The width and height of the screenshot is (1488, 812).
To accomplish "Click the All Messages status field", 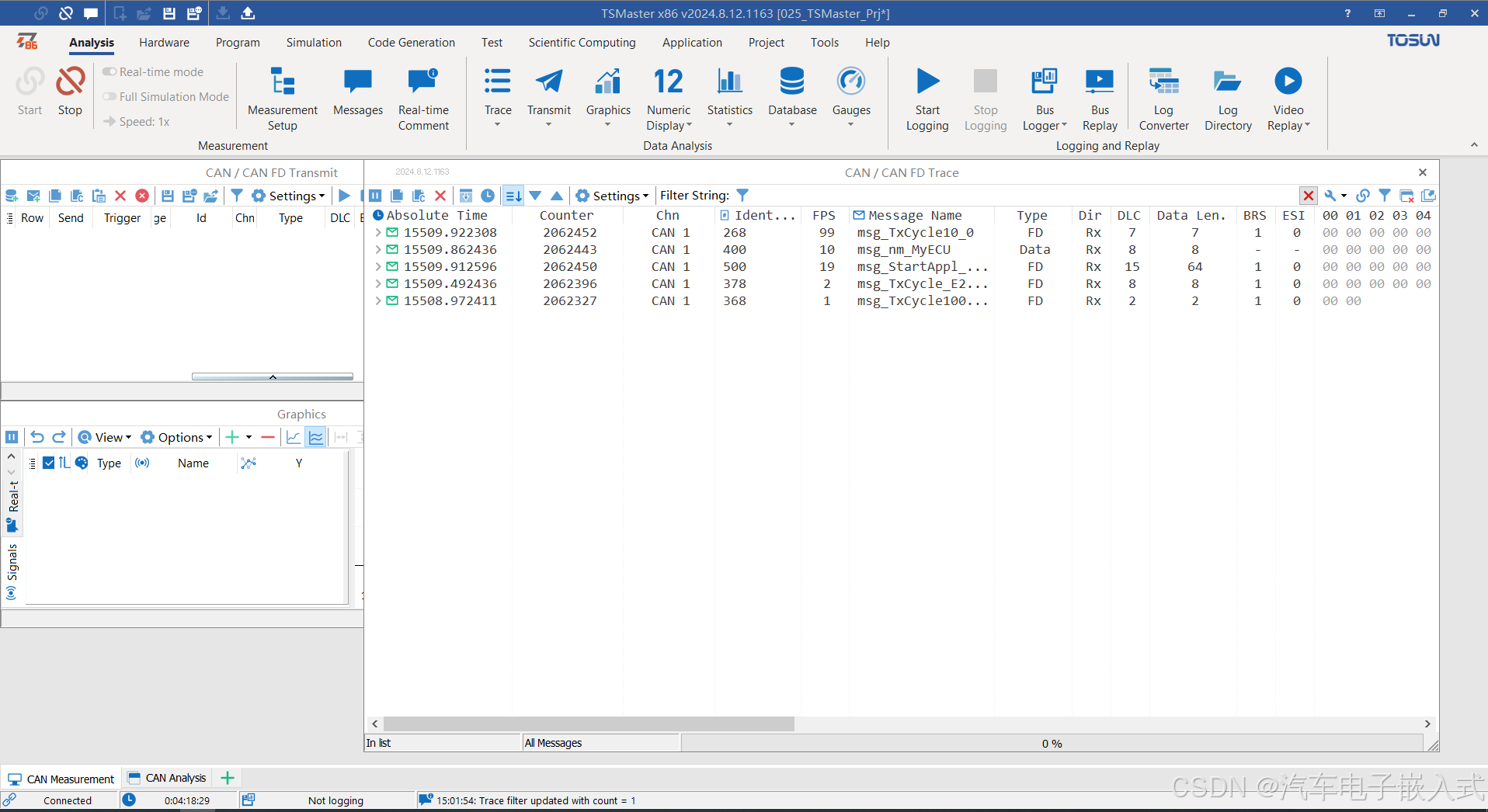I will click(601, 743).
